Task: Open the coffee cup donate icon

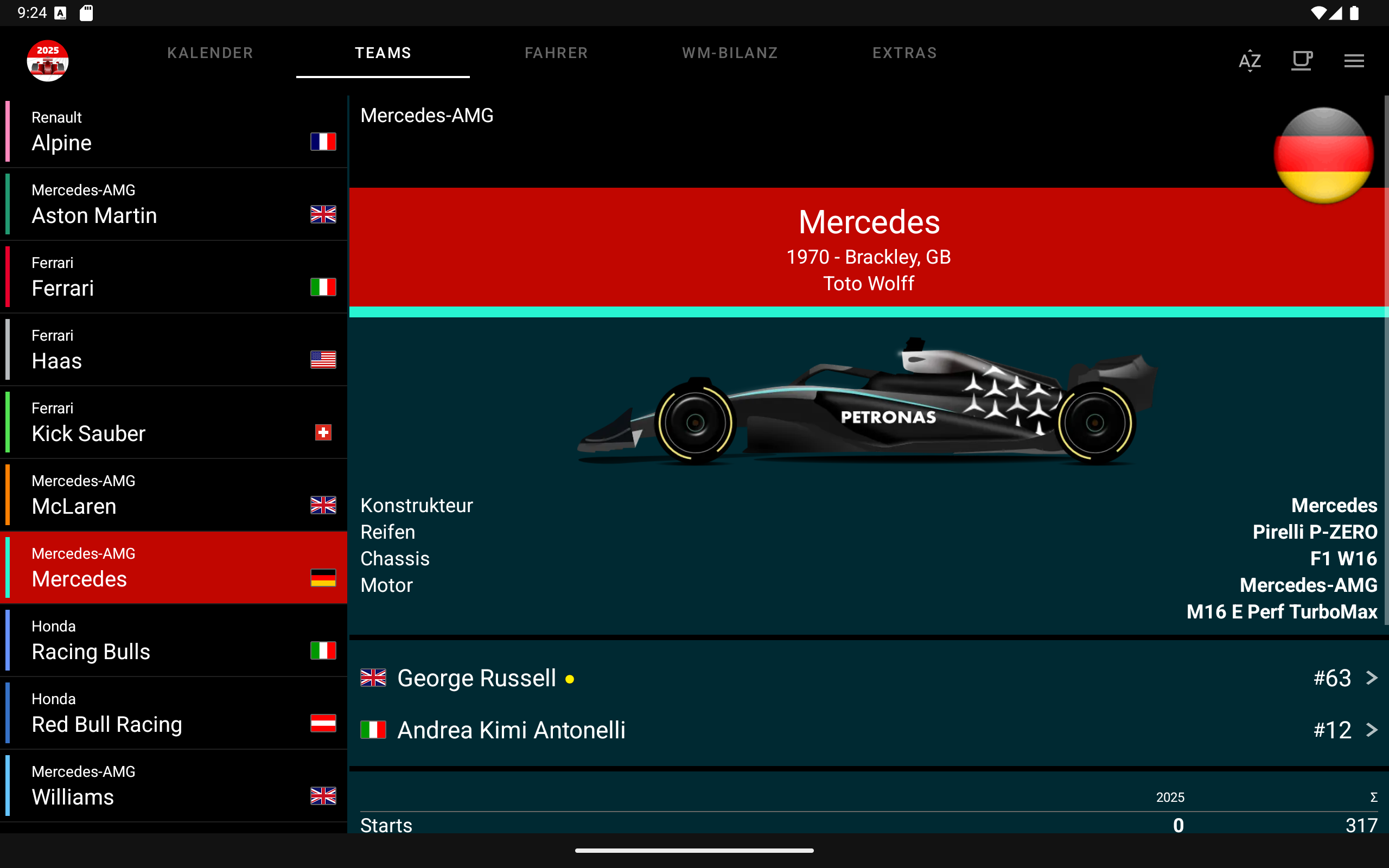Action: [x=1301, y=60]
